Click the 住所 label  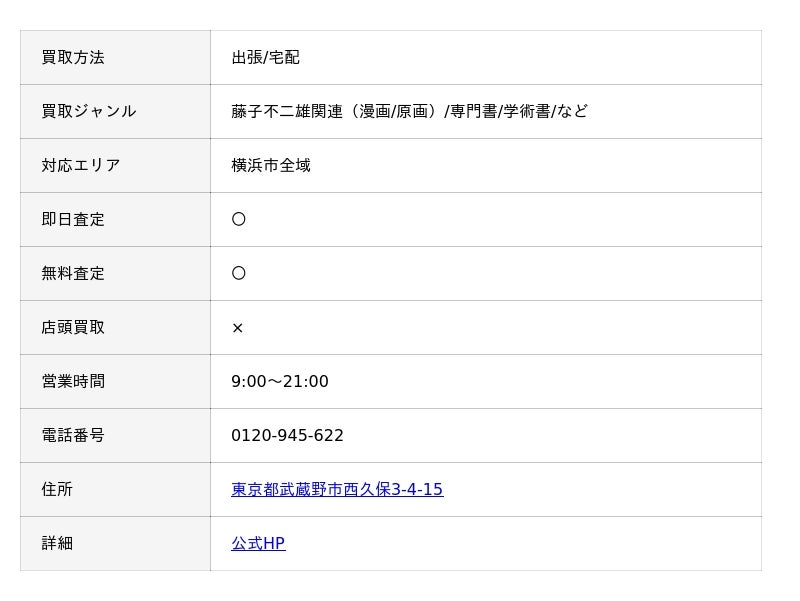click(x=57, y=489)
